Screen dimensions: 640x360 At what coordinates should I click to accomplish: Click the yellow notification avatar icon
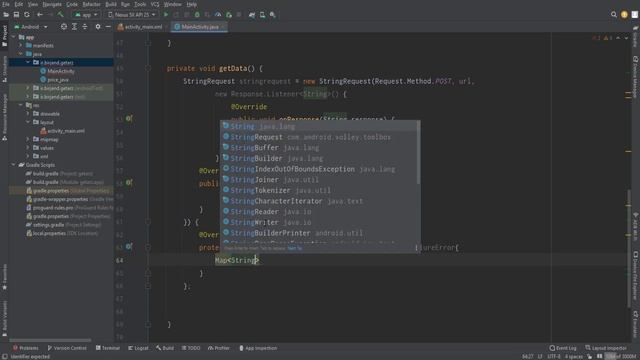624,15
